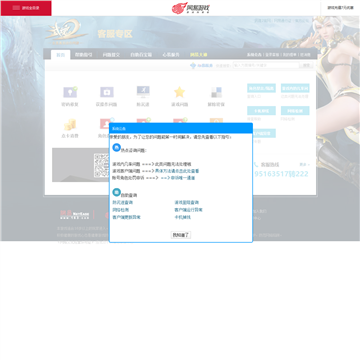Click the 具体方法请点击此处查看 link
This screenshot has height=360, width=360.
pyautogui.click(x=177, y=171)
